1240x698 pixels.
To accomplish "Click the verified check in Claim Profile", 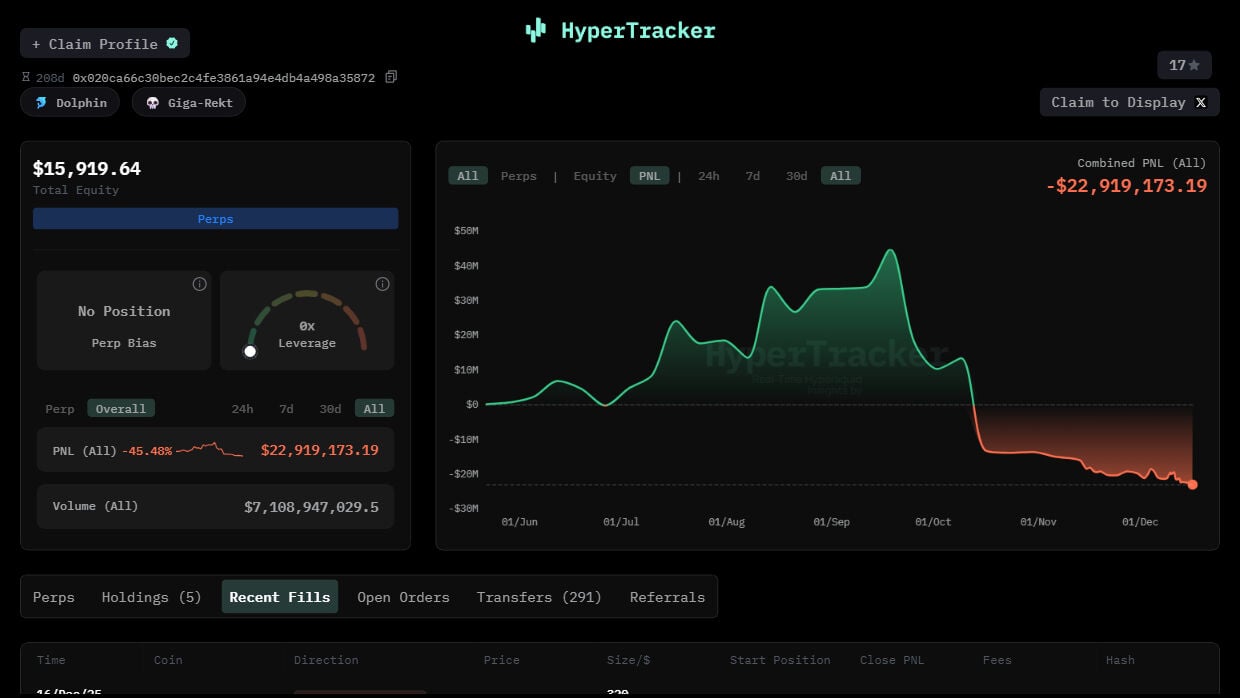I will (172, 44).
